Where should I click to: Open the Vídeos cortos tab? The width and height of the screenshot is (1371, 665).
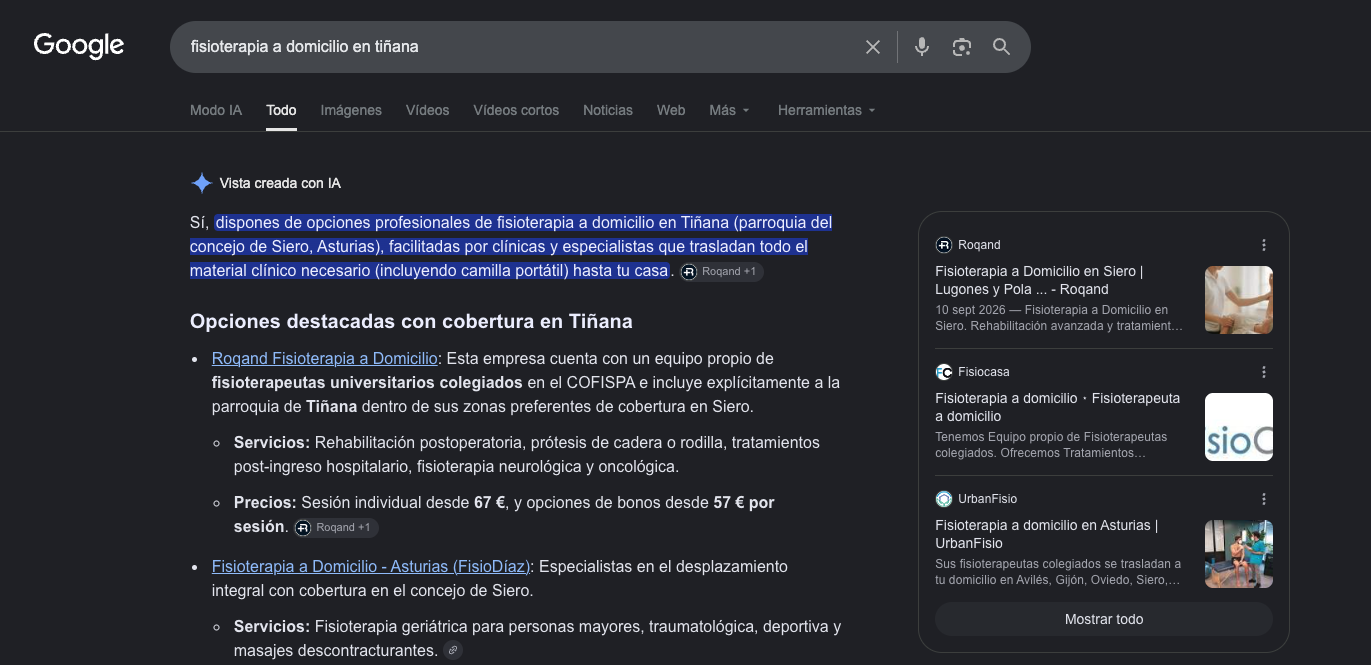tap(516, 110)
